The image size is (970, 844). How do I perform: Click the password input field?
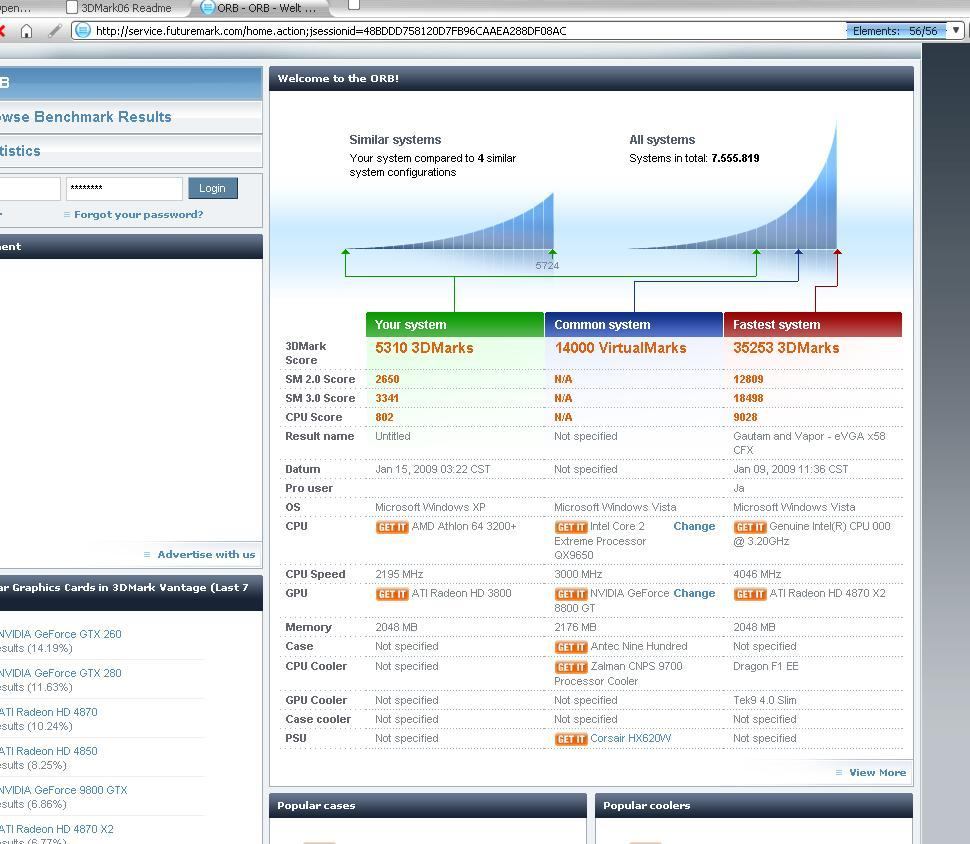click(x=124, y=189)
